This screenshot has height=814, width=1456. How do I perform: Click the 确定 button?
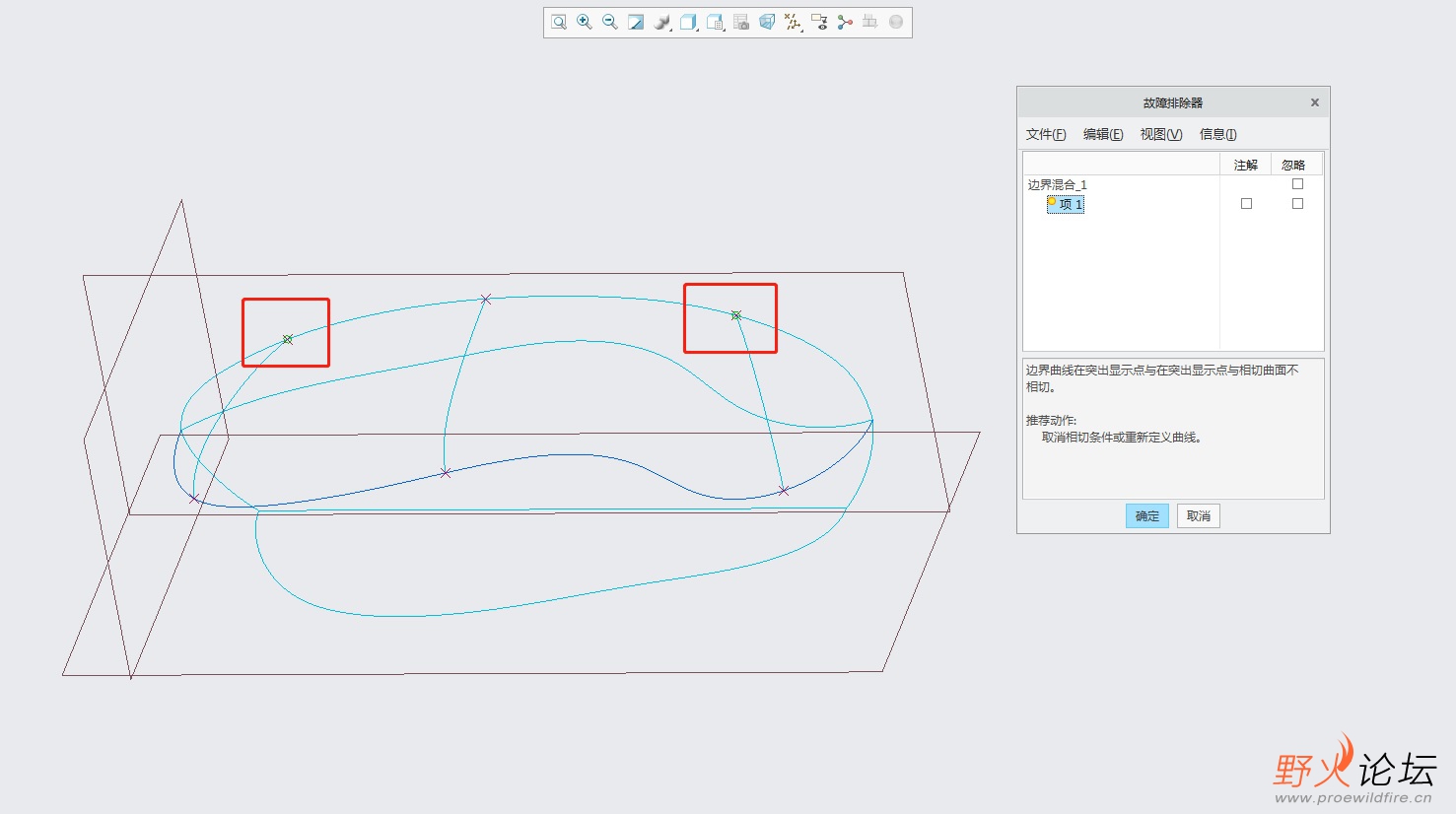(x=1147, y=515)
